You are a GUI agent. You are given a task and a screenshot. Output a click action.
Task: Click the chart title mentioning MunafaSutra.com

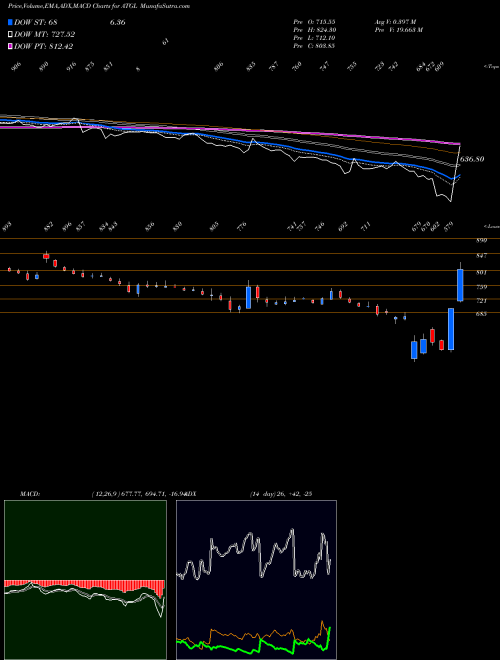coord(99,6)
